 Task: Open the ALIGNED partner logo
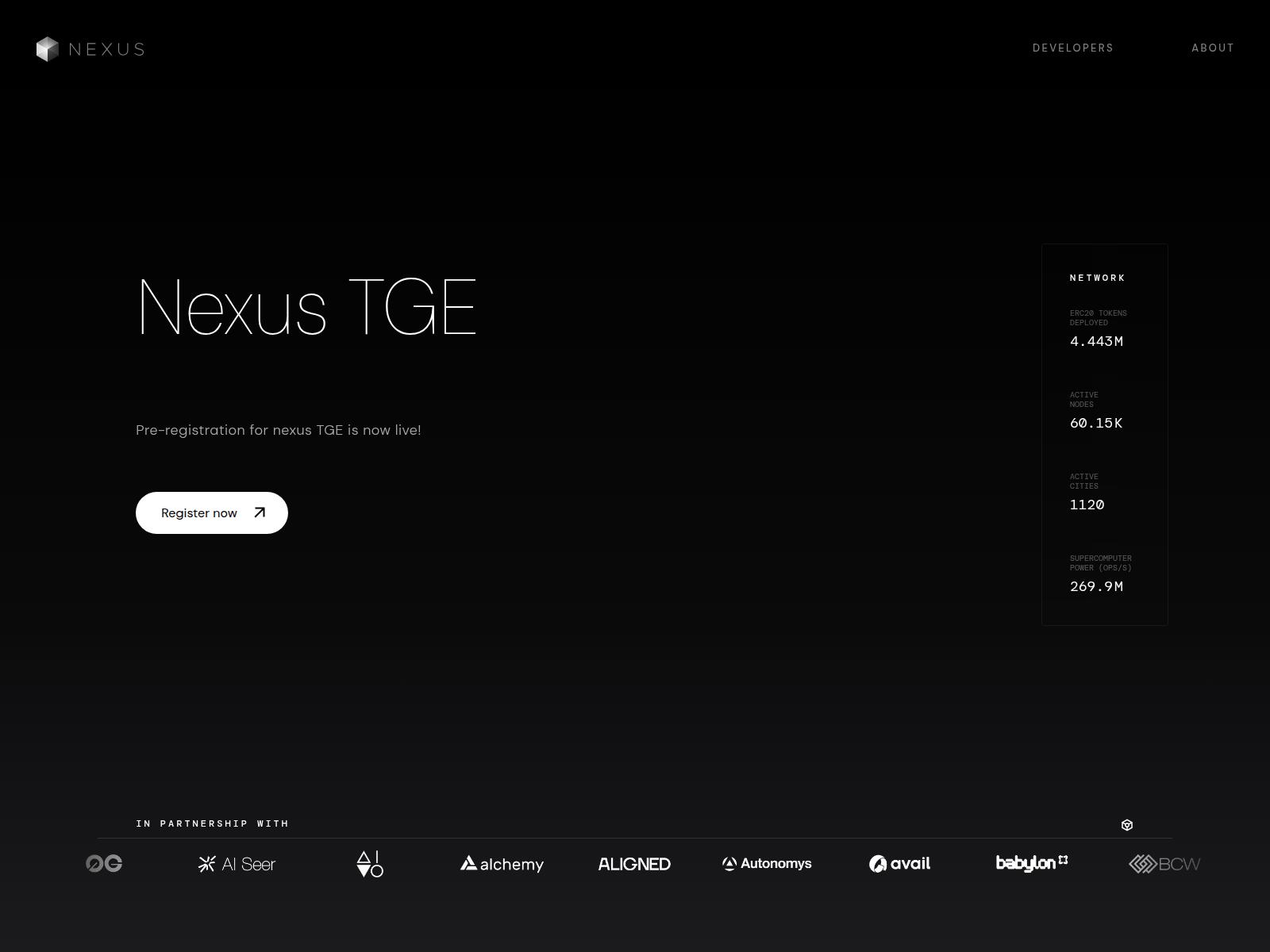(x=634, y=864)
